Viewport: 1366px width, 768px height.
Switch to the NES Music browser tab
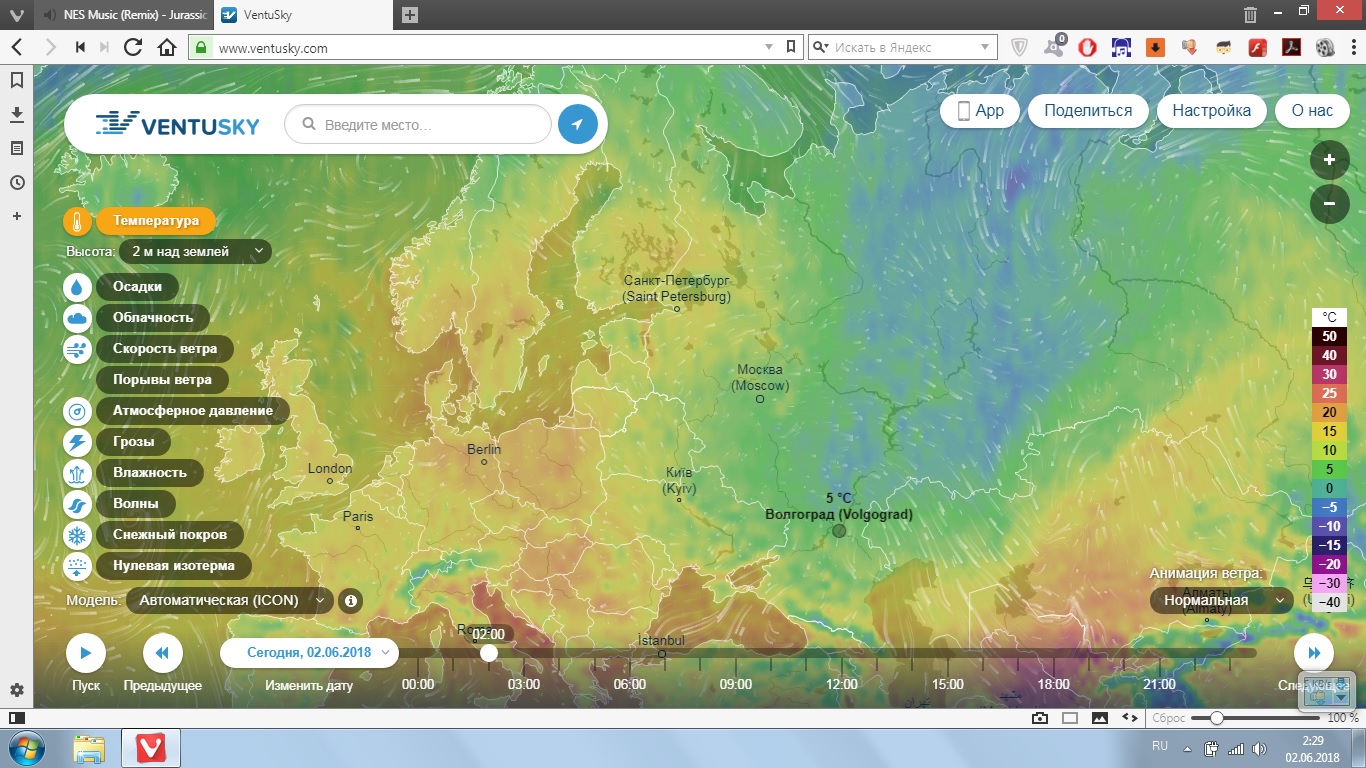[x=122, y=15]
